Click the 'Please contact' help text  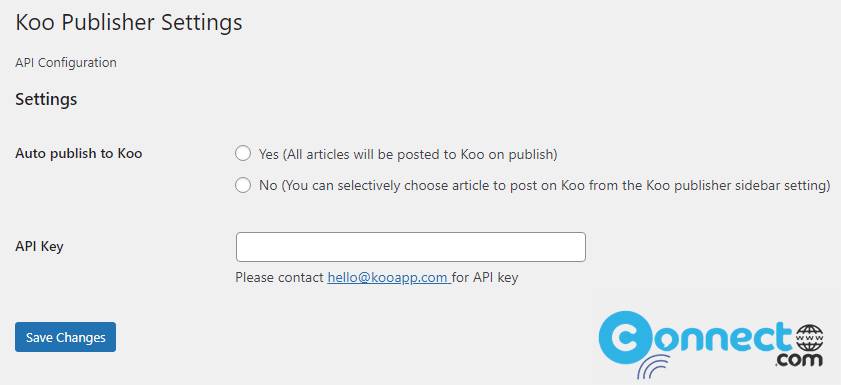click(280, 278)
